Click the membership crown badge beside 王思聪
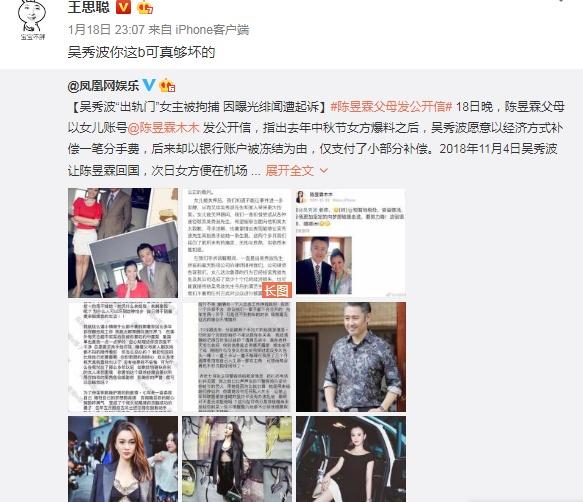 (145, 7)
